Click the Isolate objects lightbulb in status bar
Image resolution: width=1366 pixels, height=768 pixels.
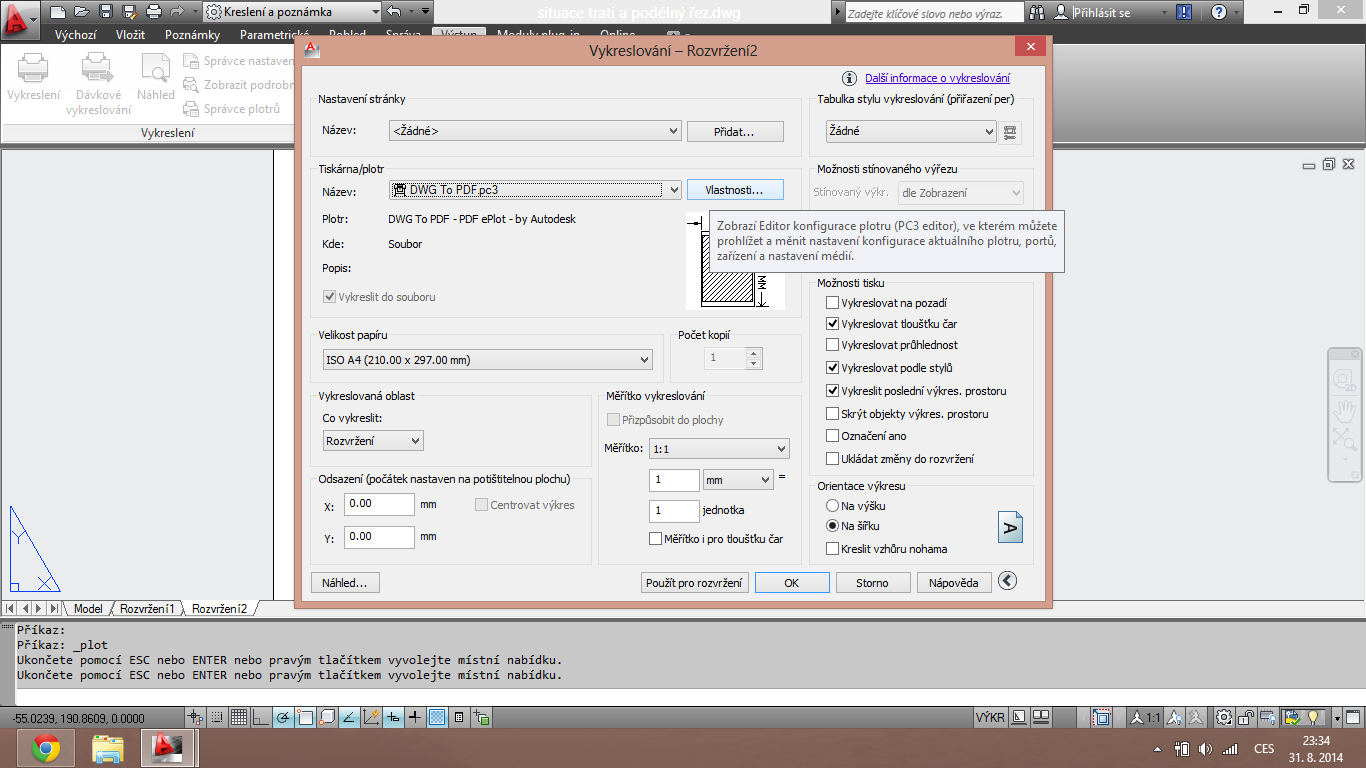(1312, 717)
